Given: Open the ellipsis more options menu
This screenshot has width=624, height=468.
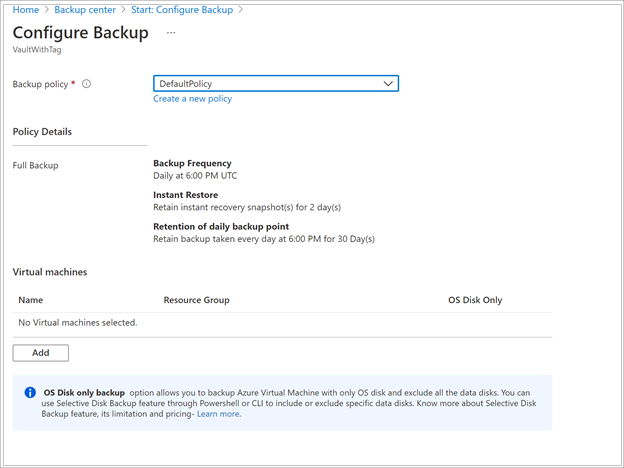Looking at the screenshot, I should click(x=171, y=33).
